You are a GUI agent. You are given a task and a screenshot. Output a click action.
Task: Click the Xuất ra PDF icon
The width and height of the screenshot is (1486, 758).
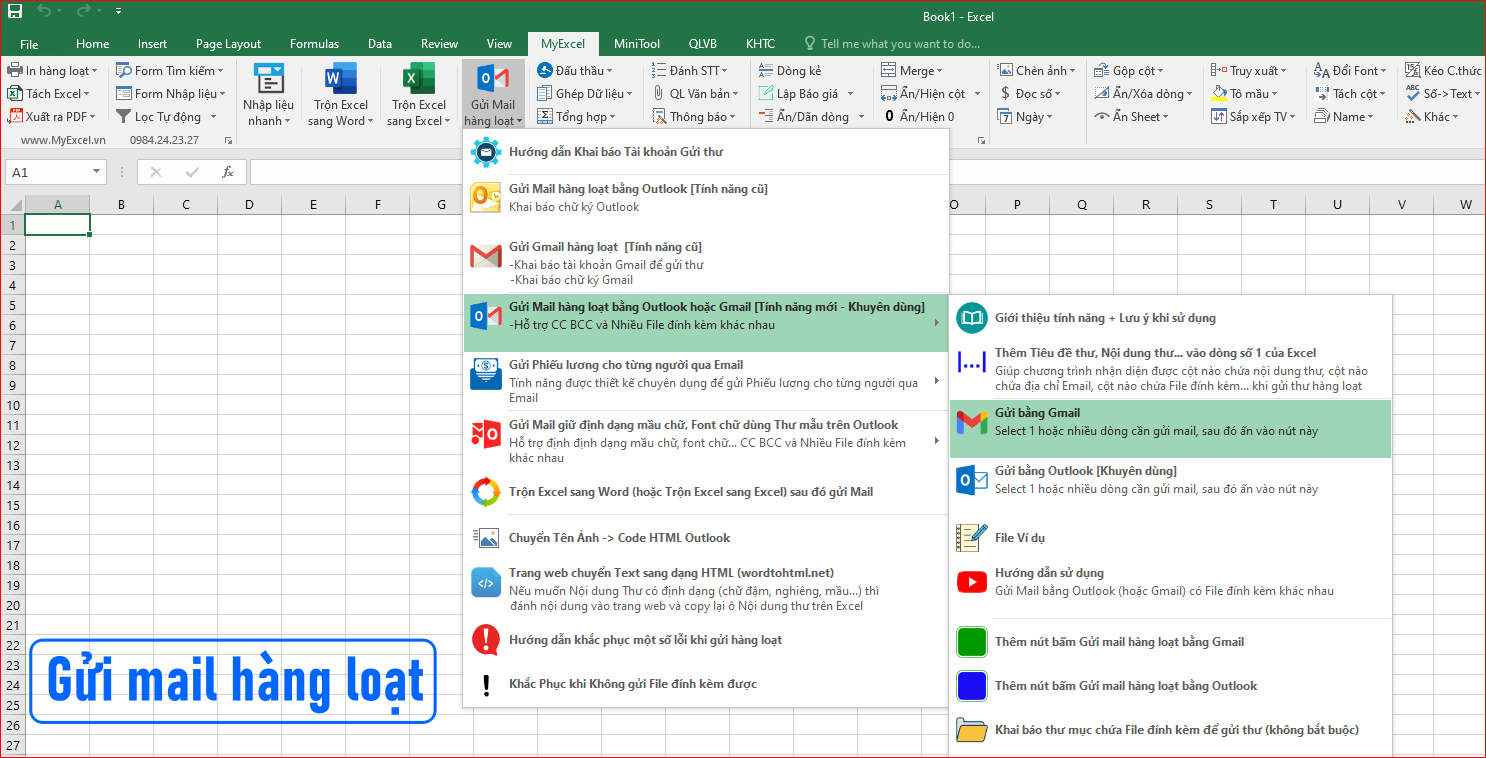tap(18, 116)
